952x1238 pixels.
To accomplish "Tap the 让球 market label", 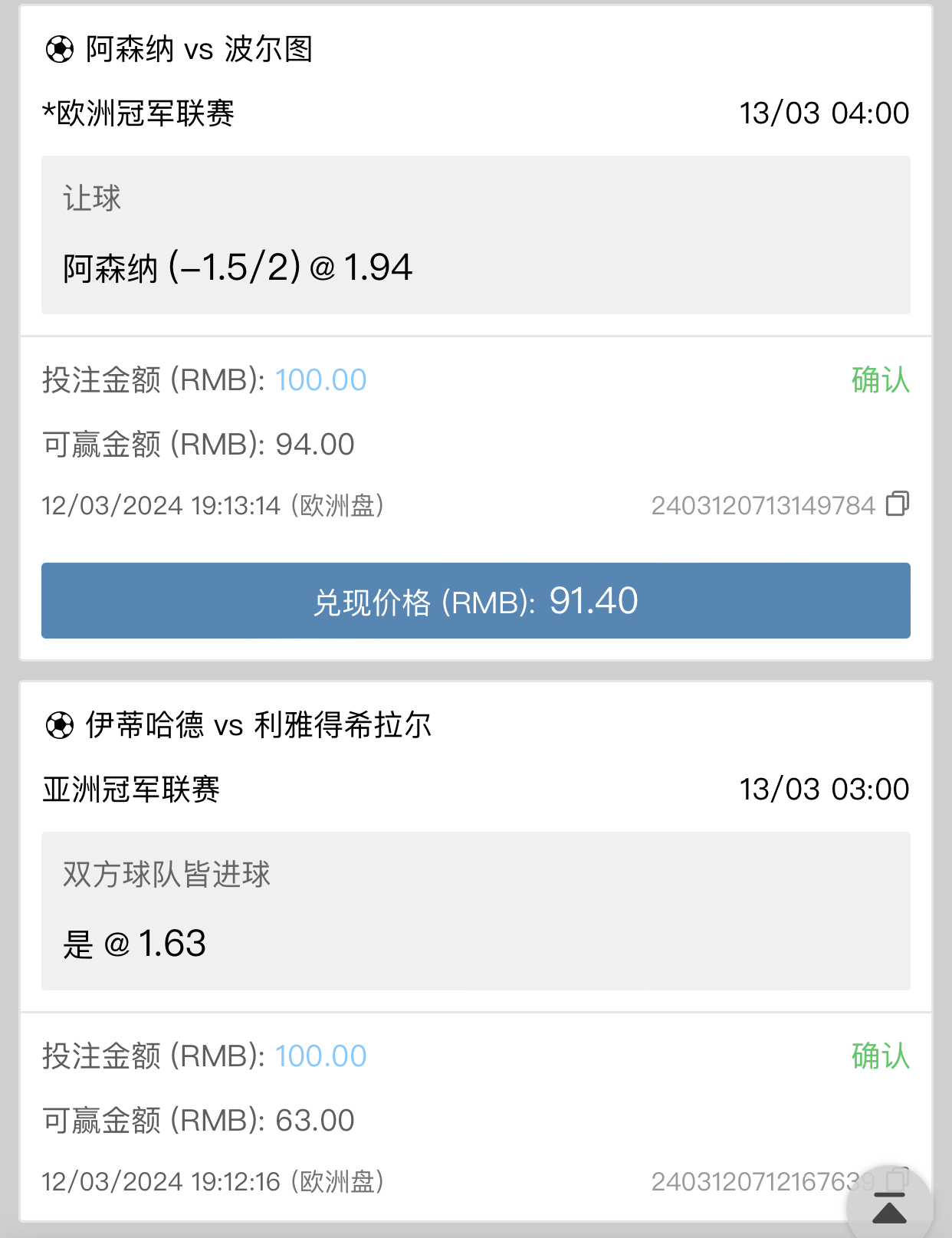I will 92,199.
